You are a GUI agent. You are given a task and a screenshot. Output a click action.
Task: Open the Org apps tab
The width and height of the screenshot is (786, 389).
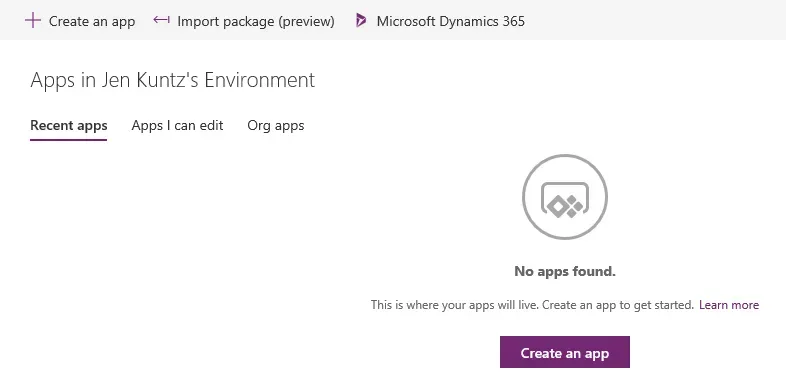coord(276,125)
